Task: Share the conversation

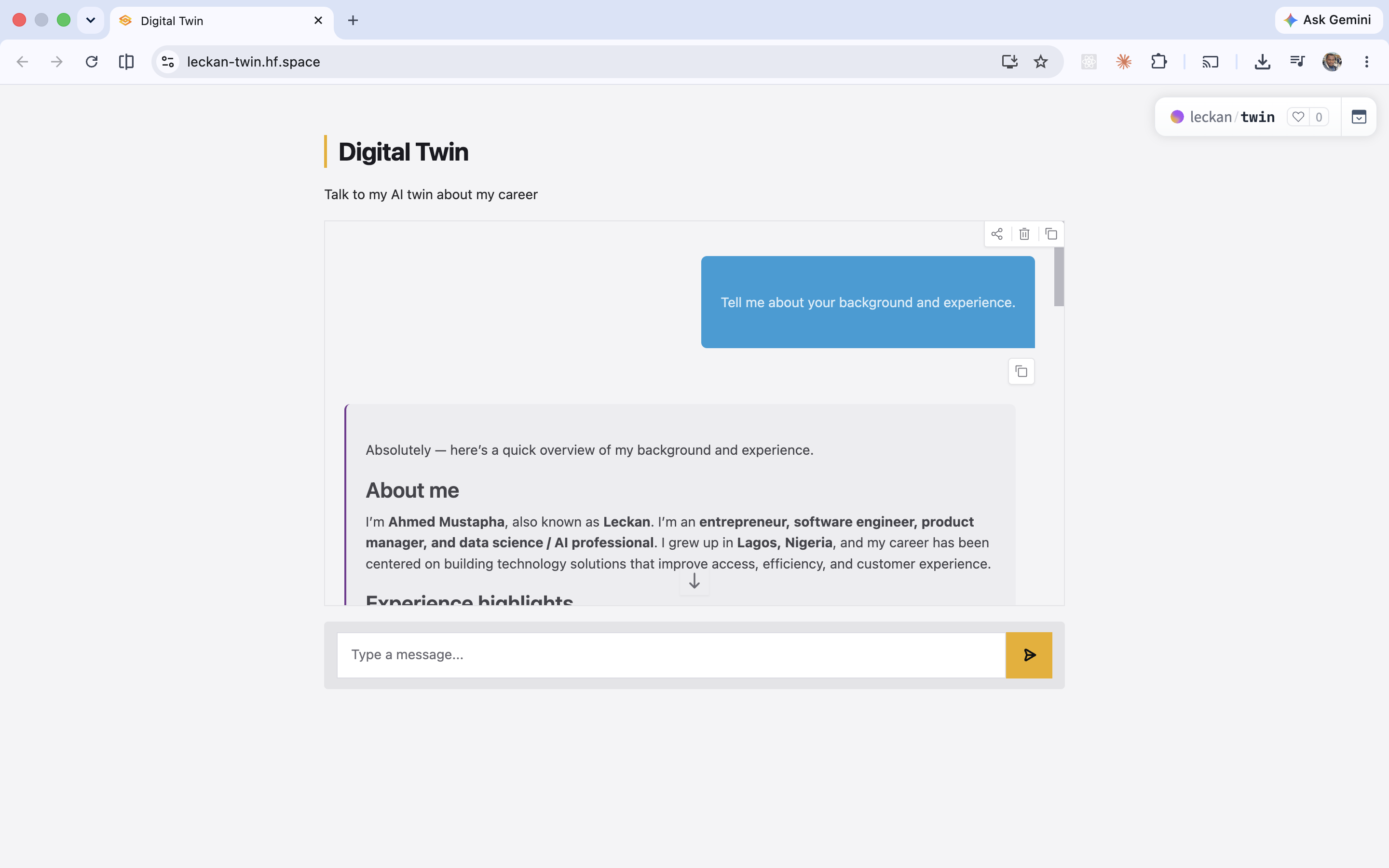Action: point(997,234)
